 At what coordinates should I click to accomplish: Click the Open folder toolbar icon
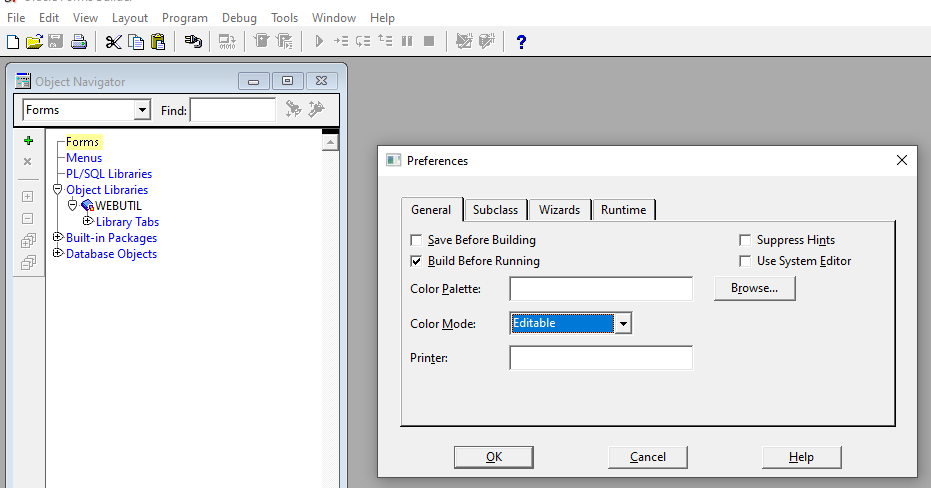click(x=34, y=42)
